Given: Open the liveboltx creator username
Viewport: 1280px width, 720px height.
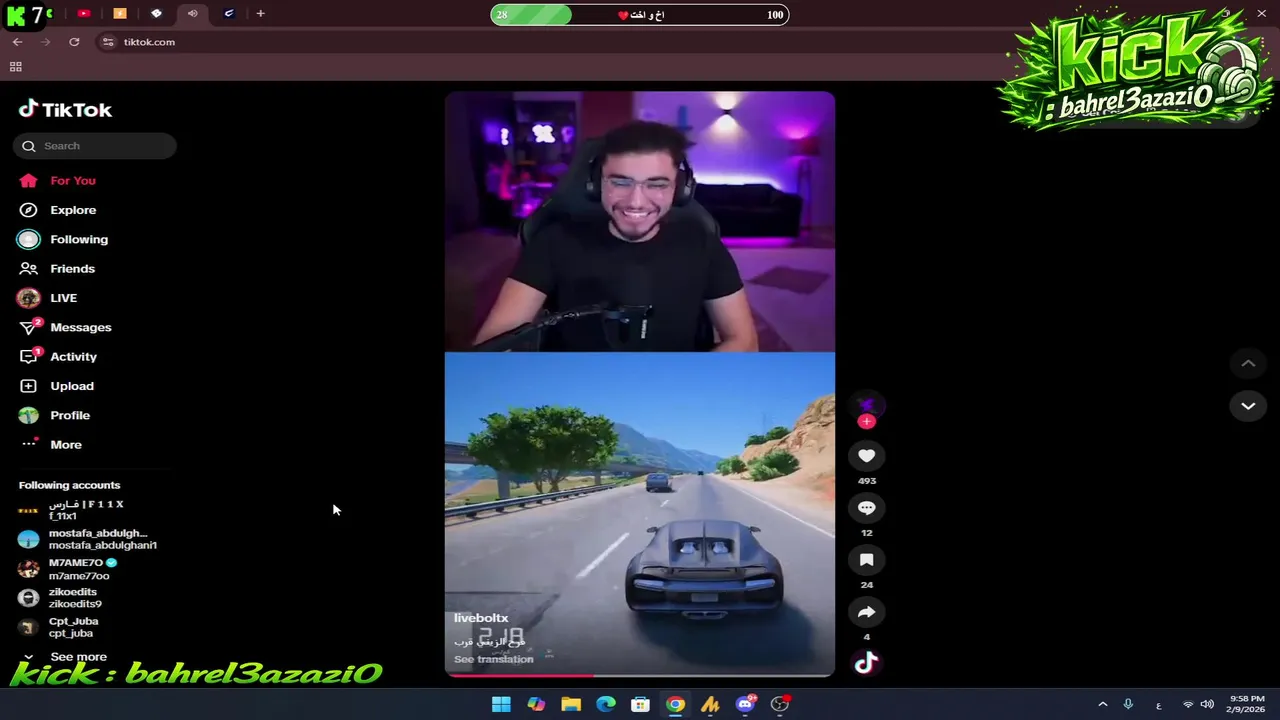Looking at the screenshot, I should [x=481, y=618].
